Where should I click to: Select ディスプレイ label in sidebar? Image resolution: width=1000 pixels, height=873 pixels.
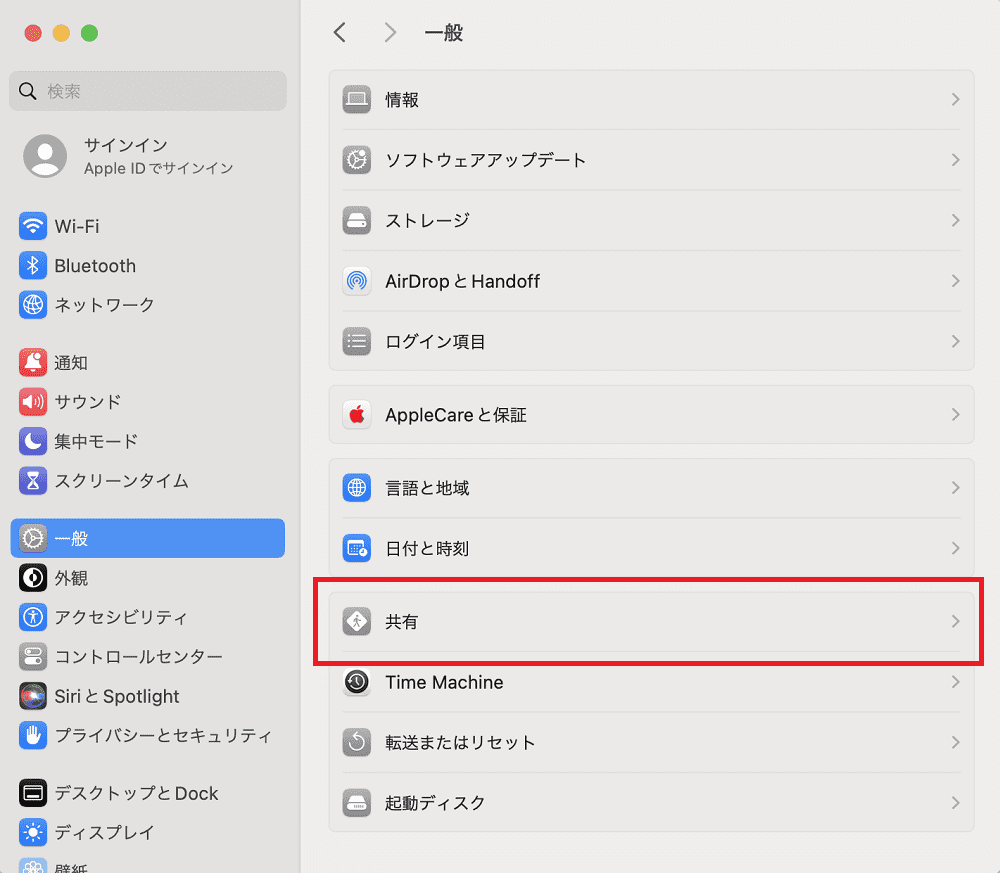(x=104, y=832)
